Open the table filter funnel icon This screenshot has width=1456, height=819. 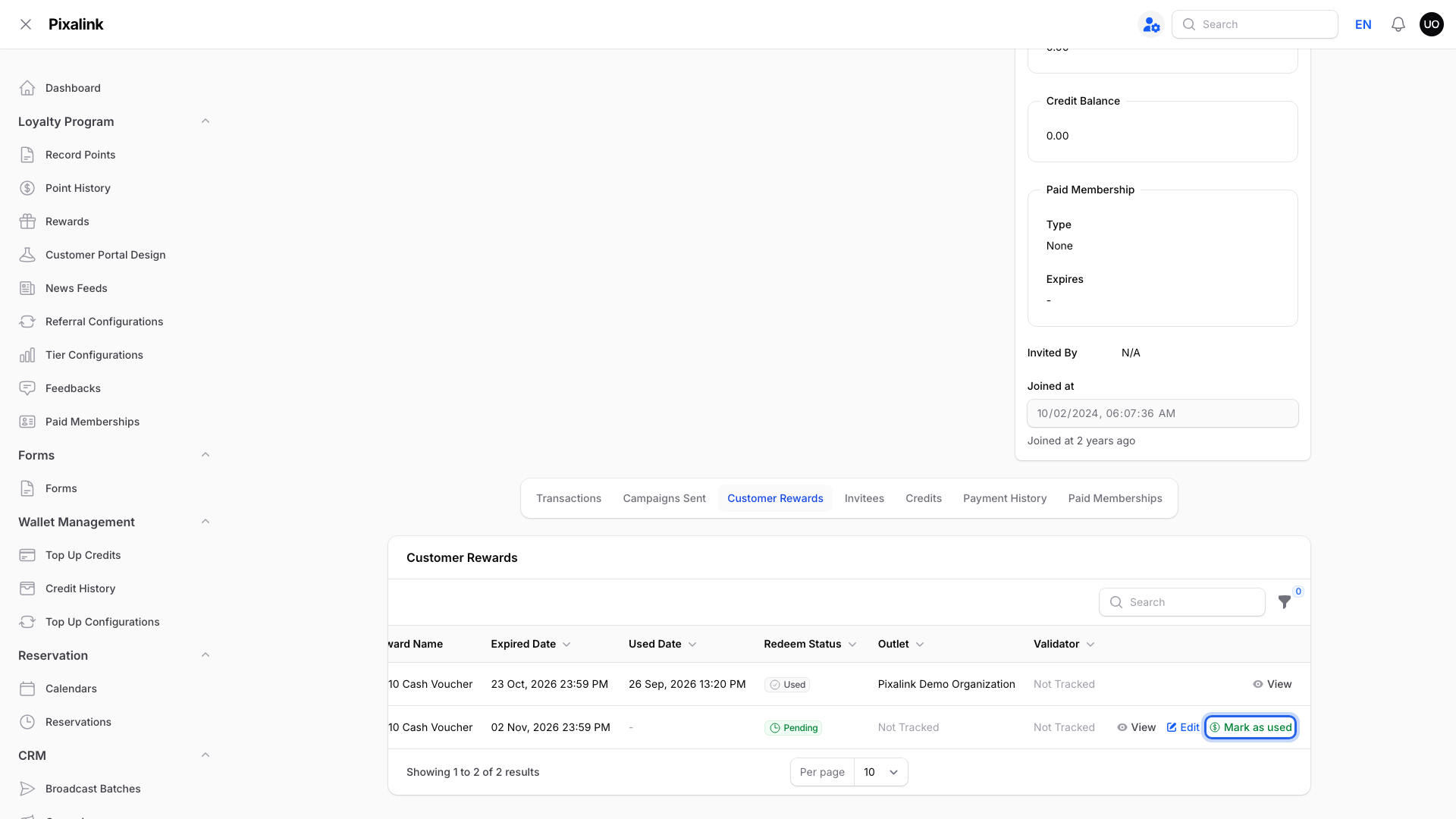(x=1284, y=602)
